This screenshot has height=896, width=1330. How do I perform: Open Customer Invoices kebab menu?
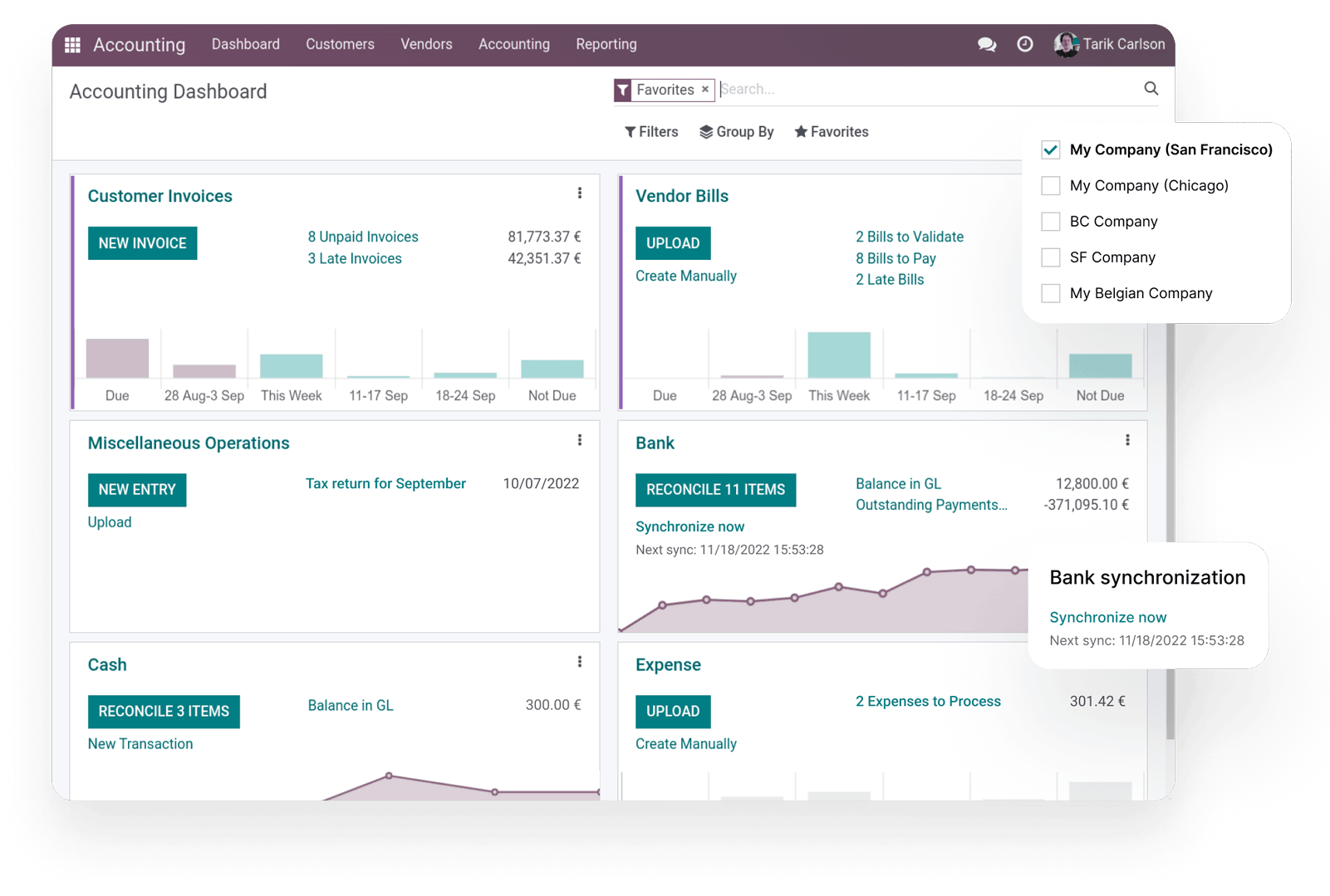click(x=579, y=193)
